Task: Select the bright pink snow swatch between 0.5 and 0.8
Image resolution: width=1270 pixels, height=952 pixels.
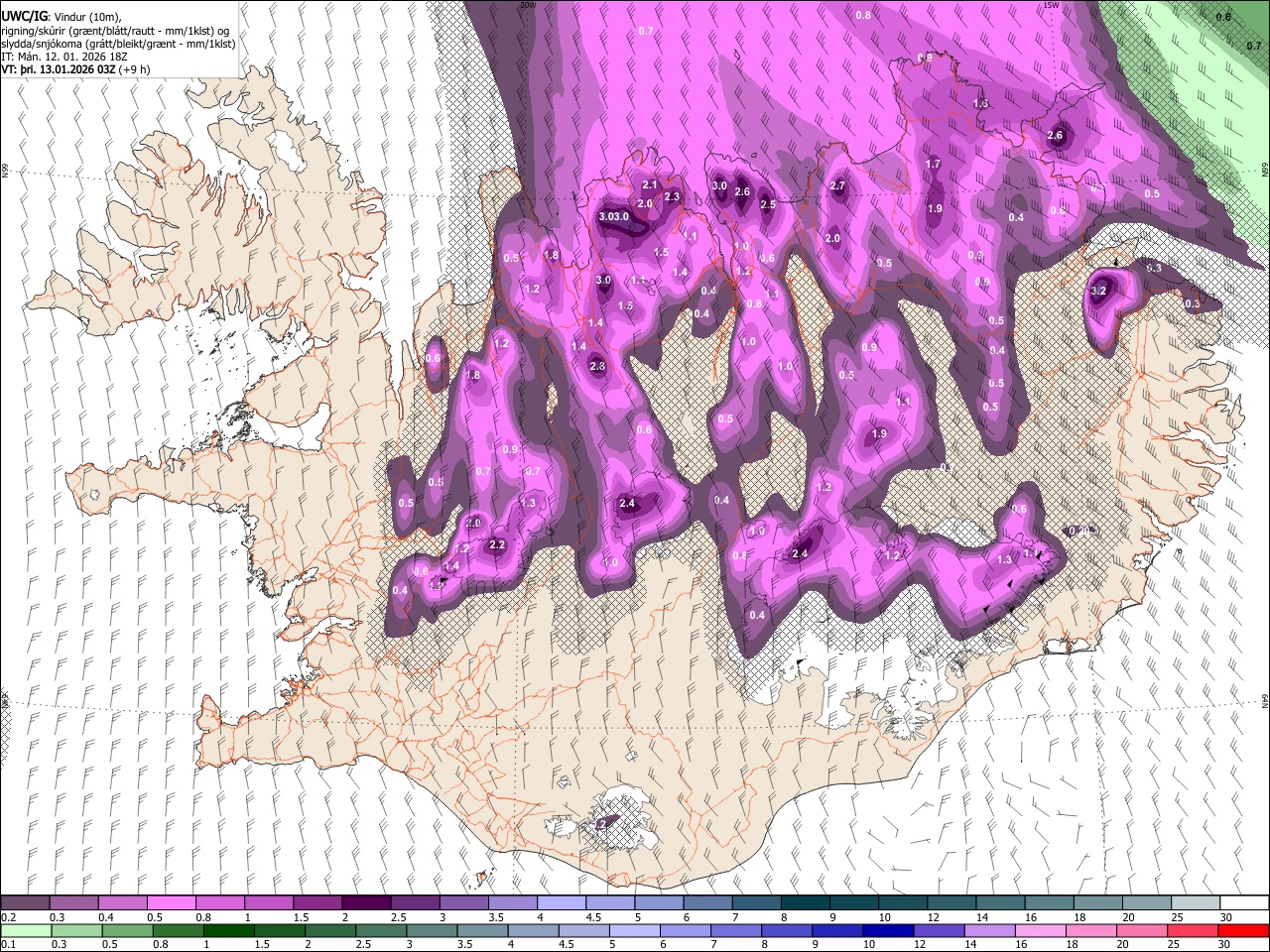Action: point(171,903)
